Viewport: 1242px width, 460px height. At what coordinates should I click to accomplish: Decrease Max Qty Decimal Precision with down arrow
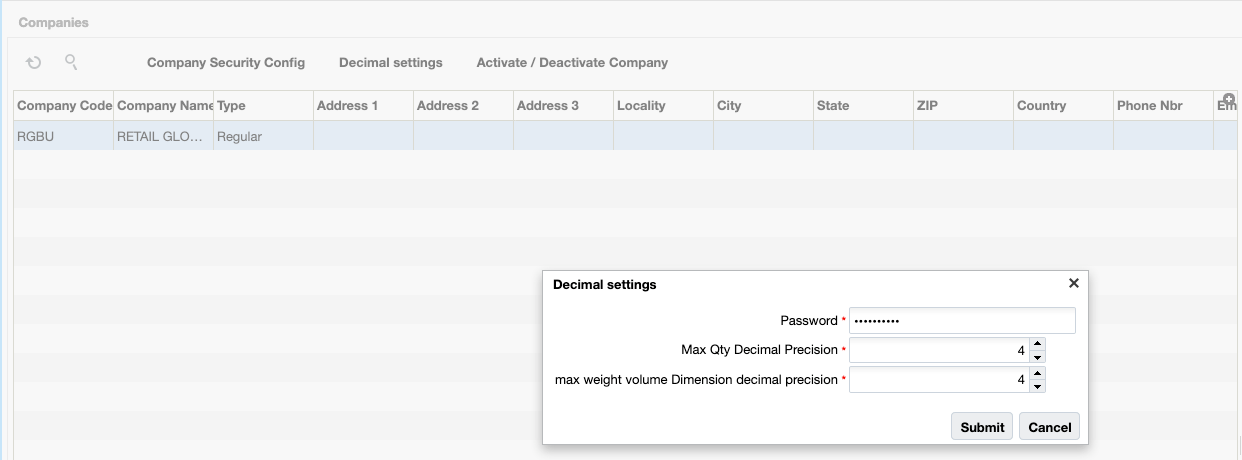point(1037,356)
